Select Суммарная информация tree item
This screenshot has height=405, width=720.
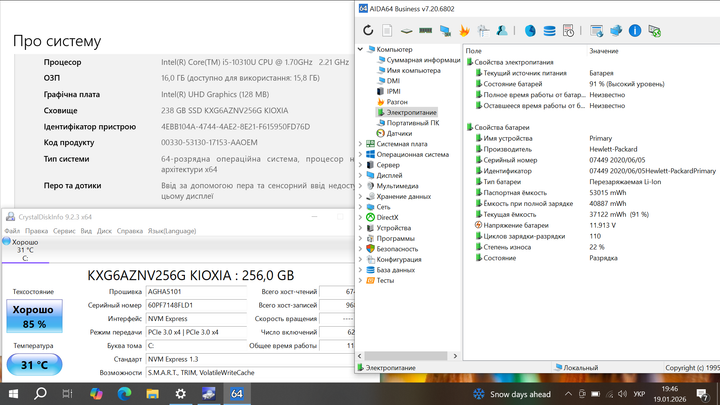pyautogui.click(x=419, y=60)
